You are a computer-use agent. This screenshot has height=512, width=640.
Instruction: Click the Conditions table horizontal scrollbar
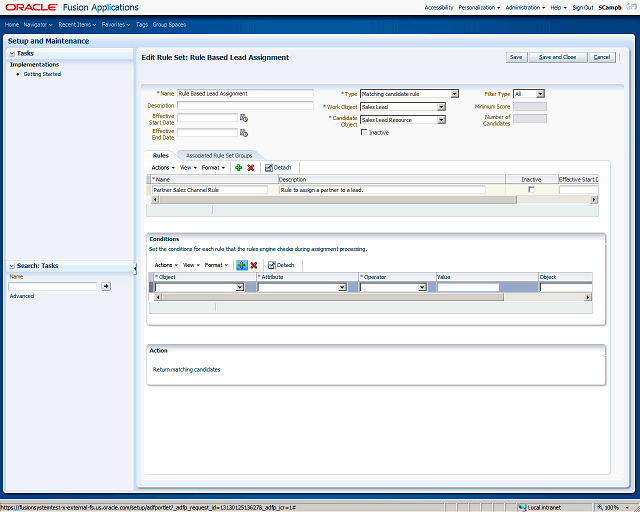click(333, 297)
